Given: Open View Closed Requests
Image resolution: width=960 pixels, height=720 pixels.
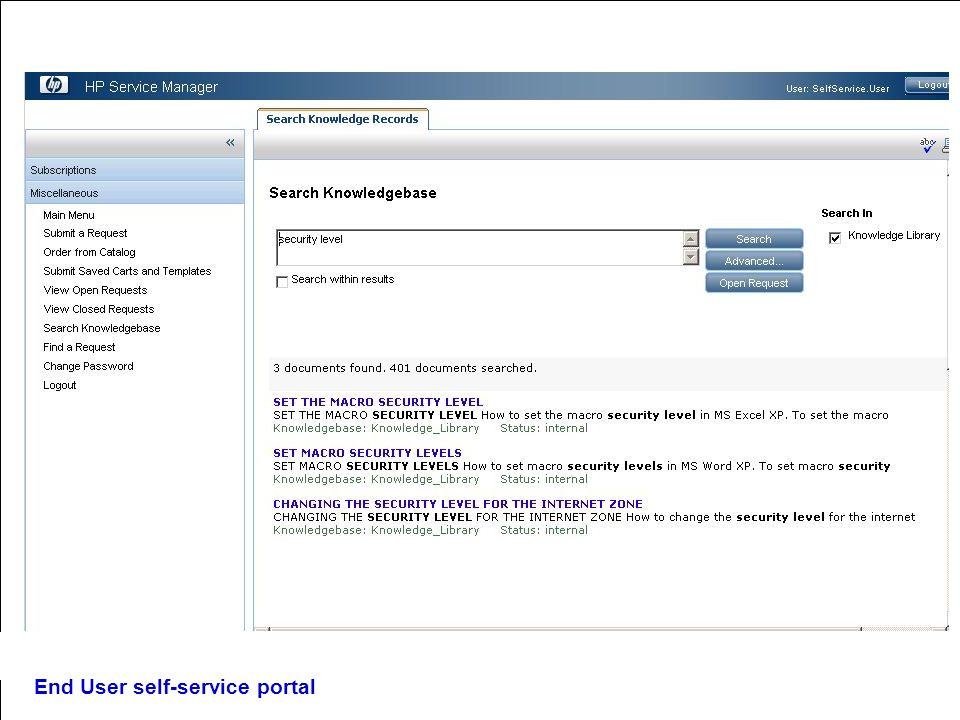Looking at the screenshot, I should click(99, 309).
